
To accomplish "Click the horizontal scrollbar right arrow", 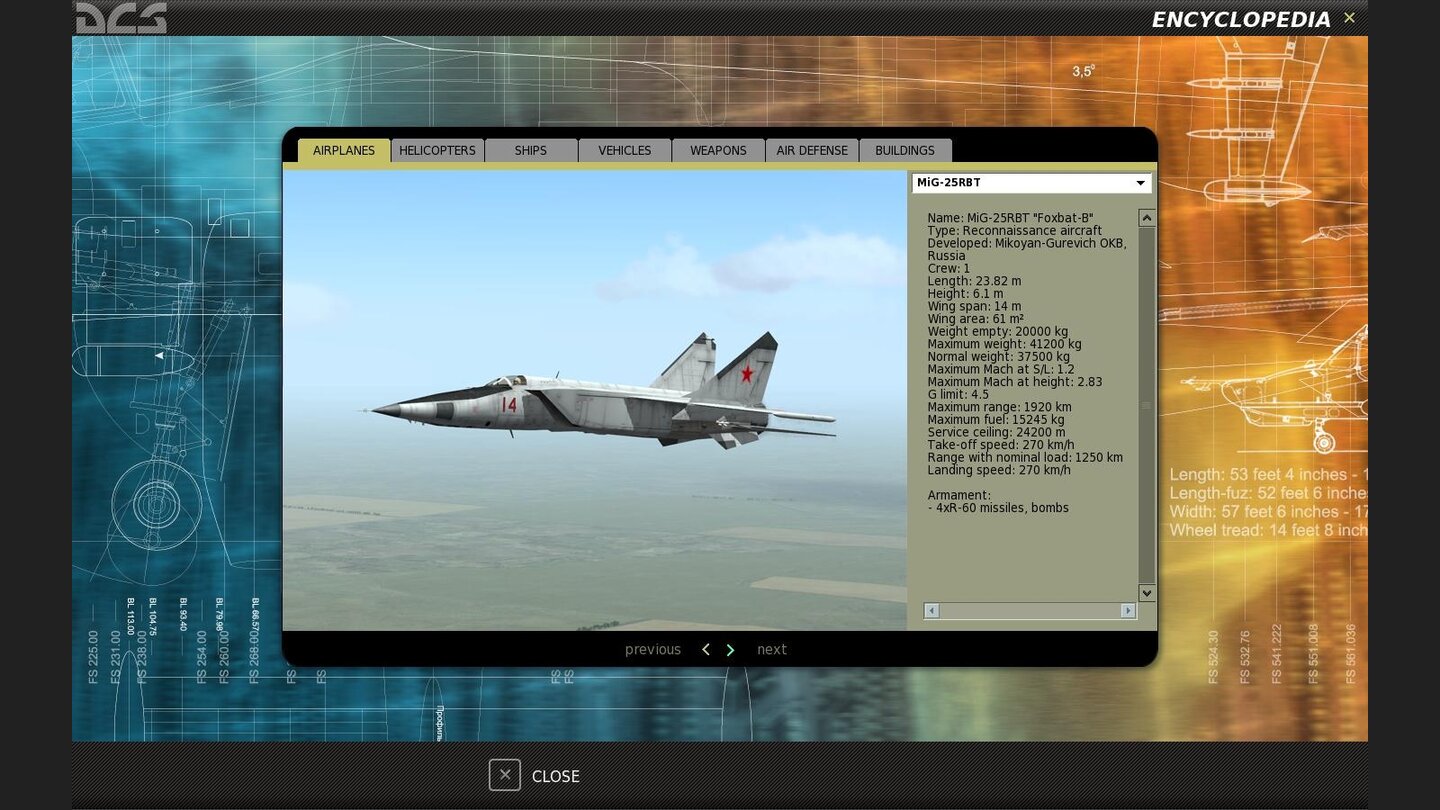I will pos(1128,611).
